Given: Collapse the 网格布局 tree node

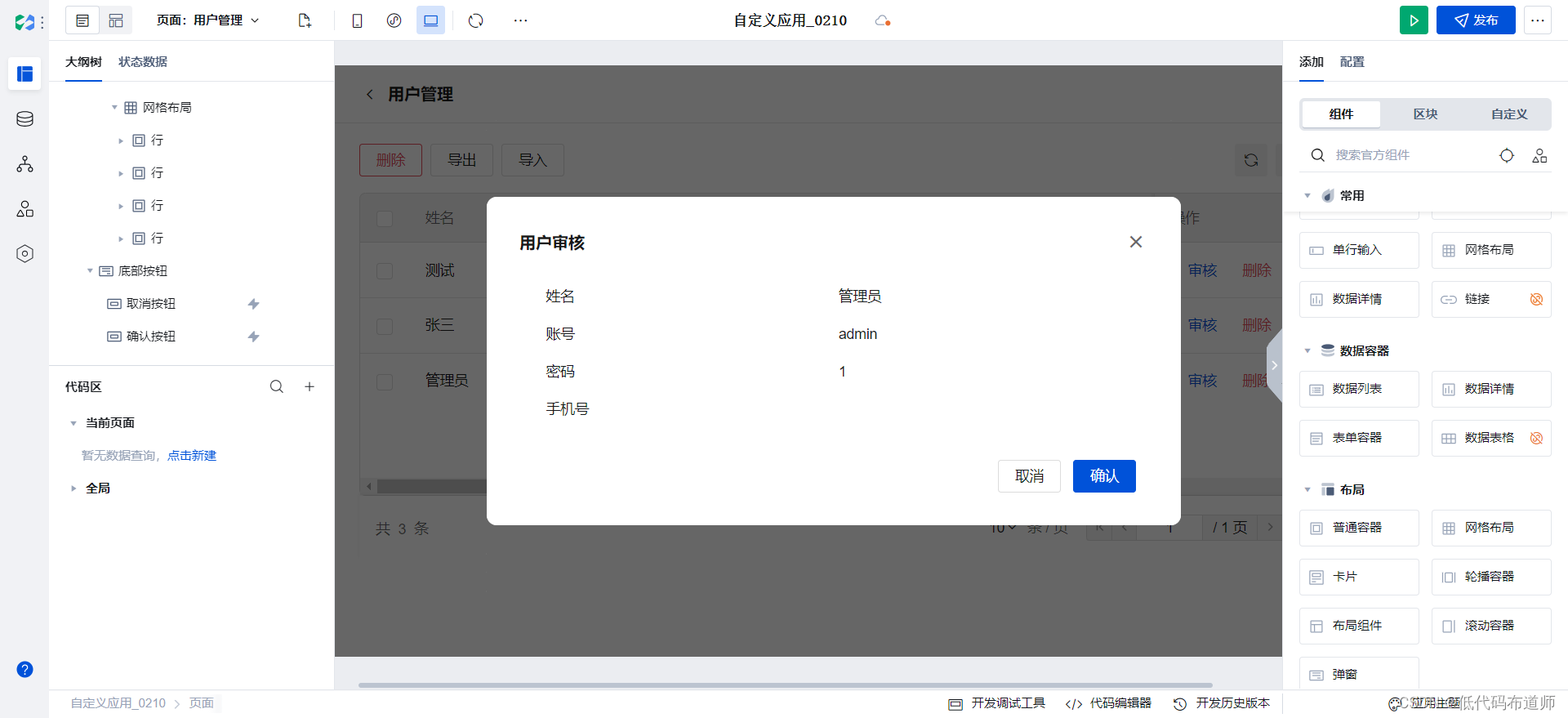Looking at the screenshot, I should coord(114,108).
